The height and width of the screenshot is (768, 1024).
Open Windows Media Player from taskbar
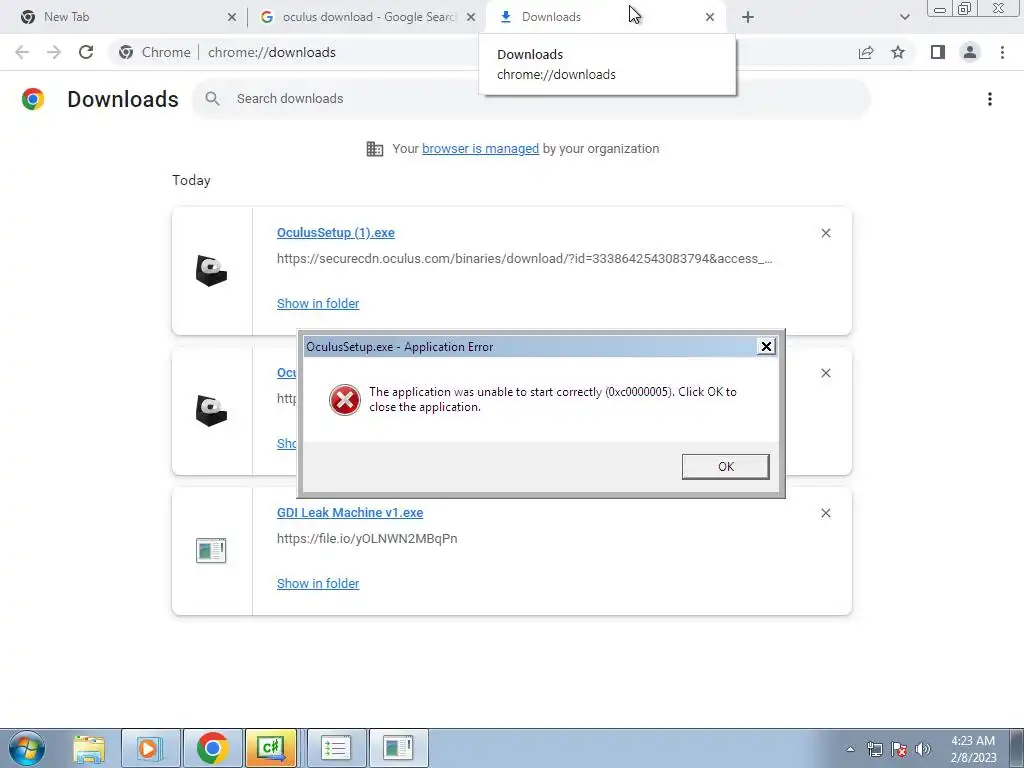point(150,748)
